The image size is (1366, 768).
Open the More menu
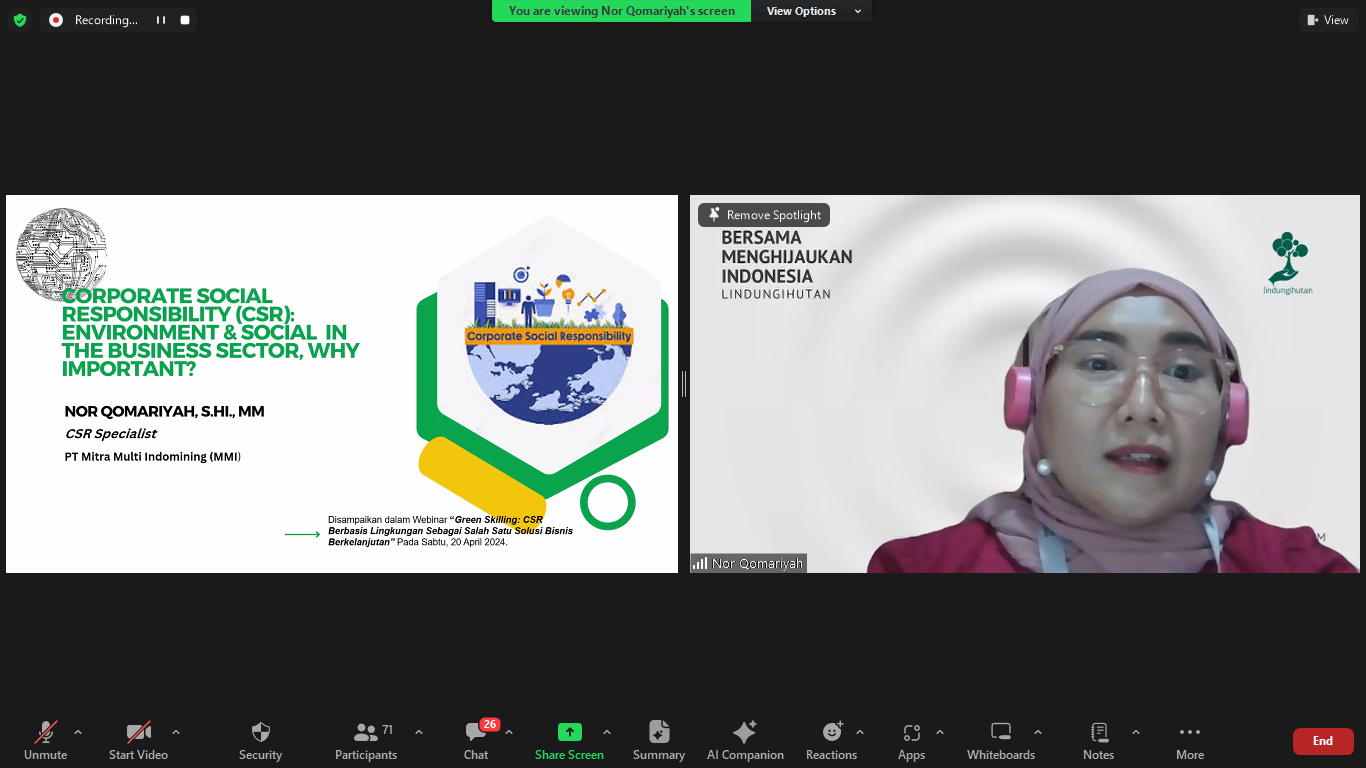click(1189, 741)
